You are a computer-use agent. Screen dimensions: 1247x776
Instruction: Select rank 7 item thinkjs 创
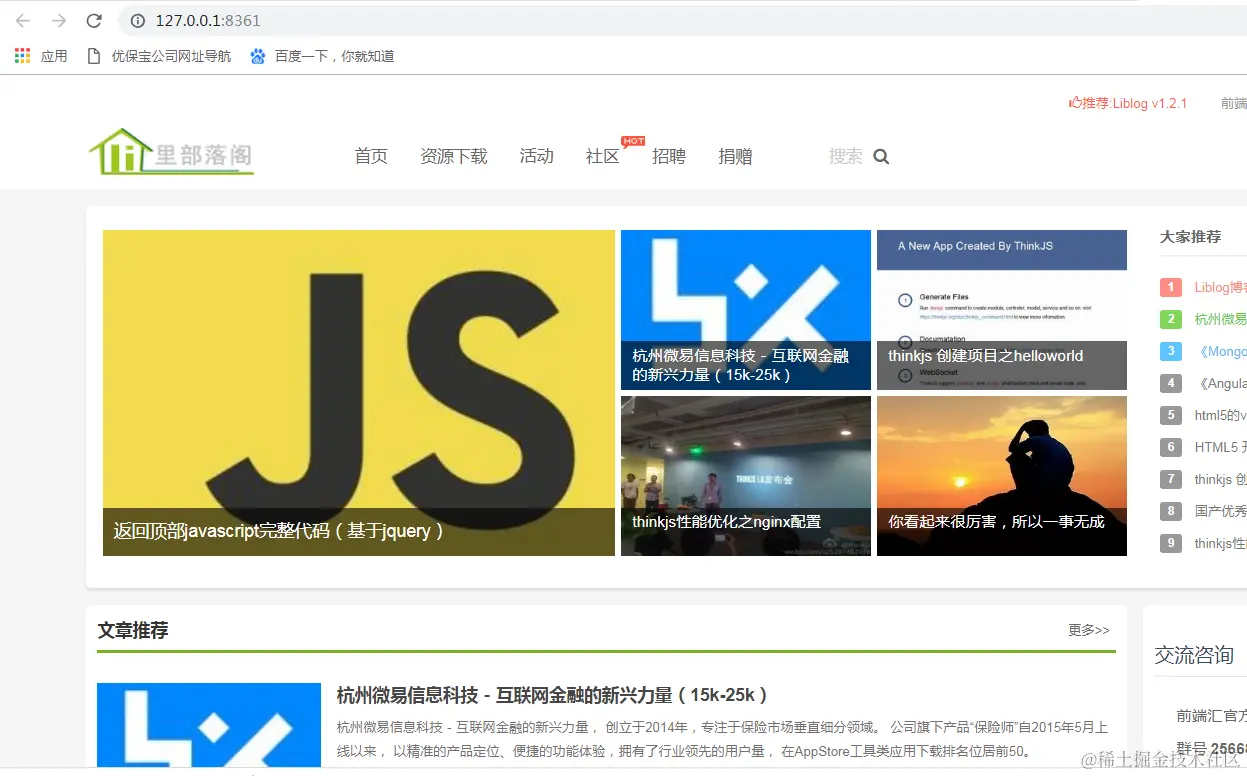point(1220,479)
